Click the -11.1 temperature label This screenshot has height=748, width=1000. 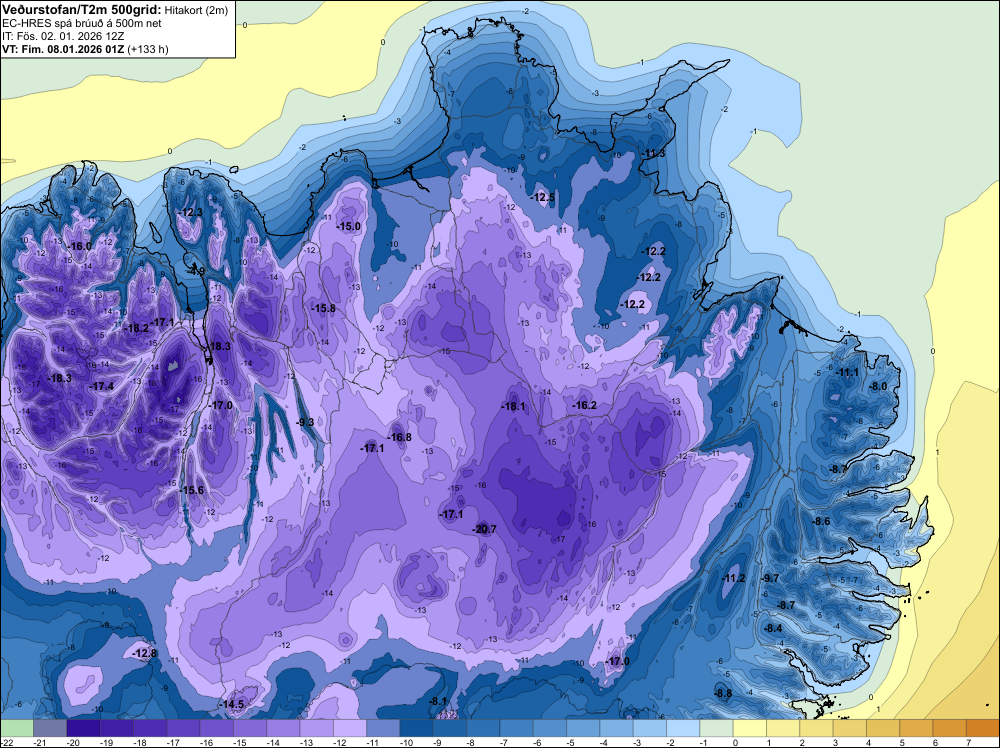(847, 372)
